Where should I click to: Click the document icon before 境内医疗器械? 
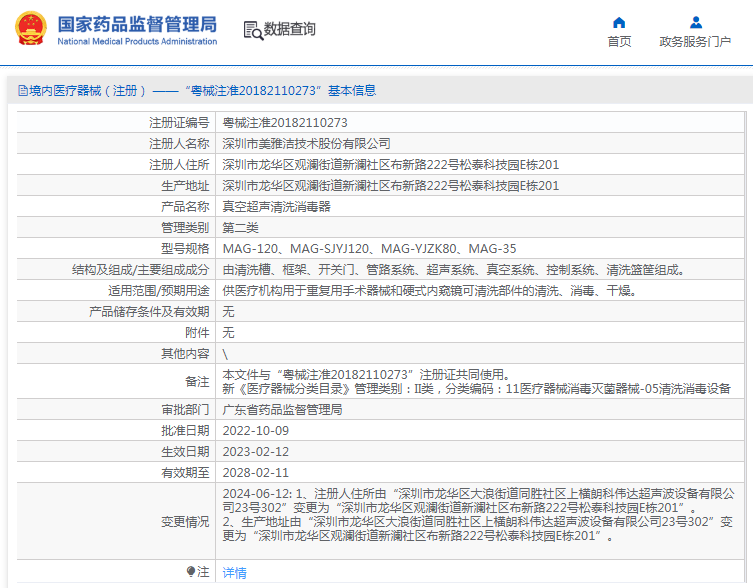23,90
